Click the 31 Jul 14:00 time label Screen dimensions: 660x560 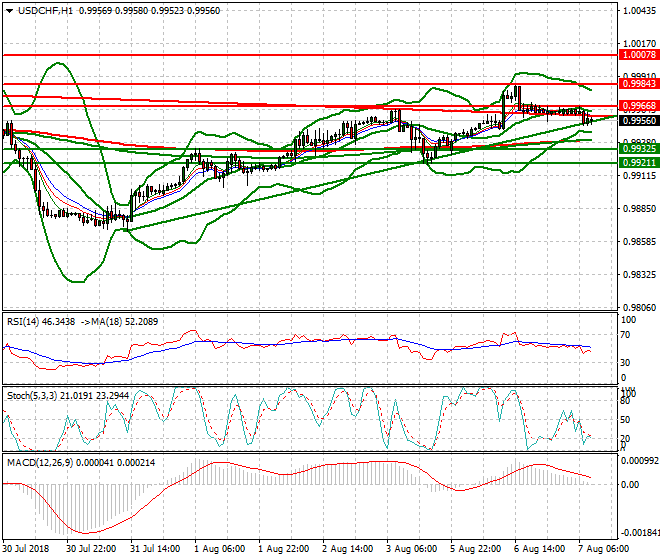click(x=155, y=549)
